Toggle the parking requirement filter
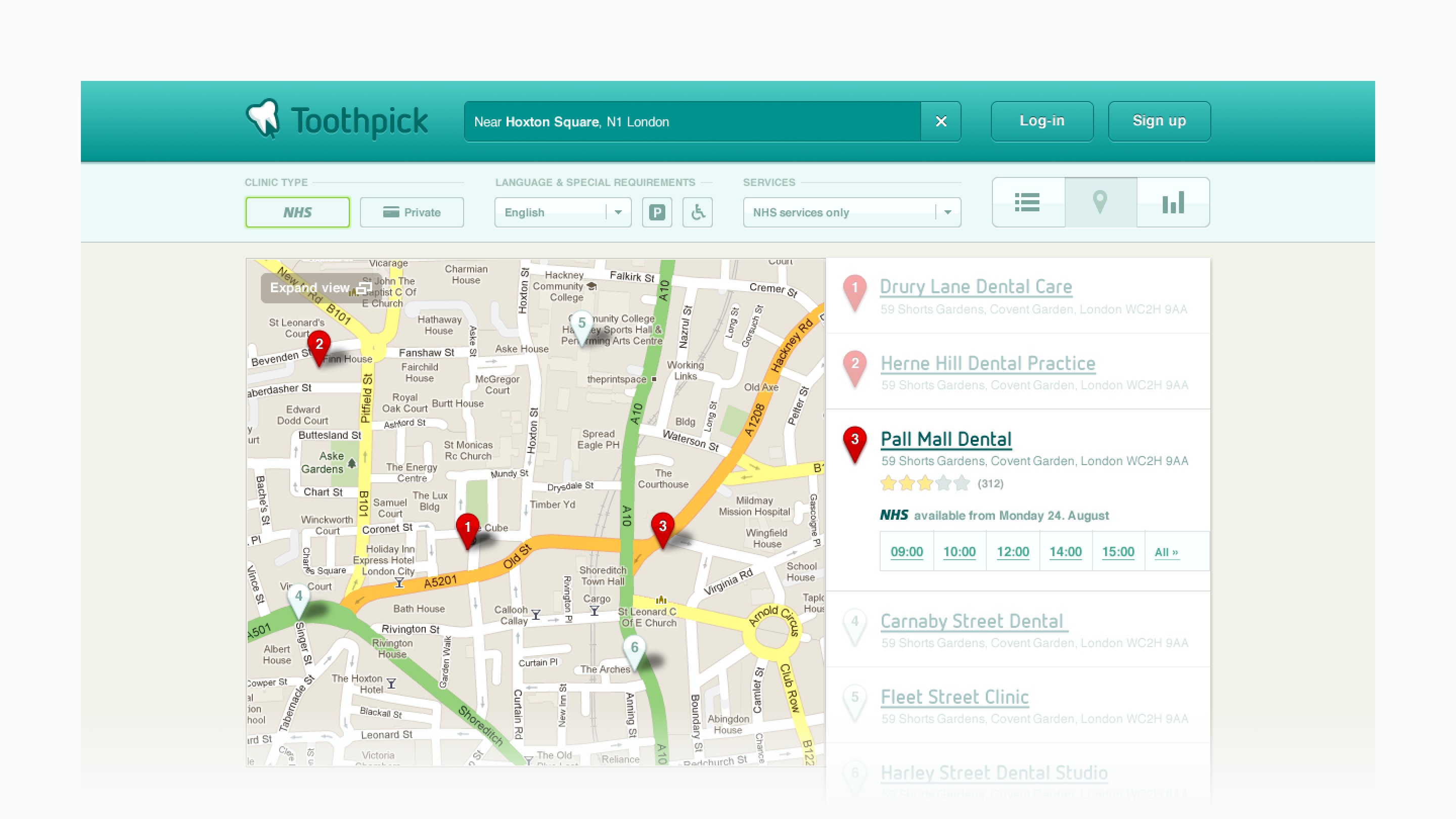Viewport: 1456px width, 819px height. (657, 212)
